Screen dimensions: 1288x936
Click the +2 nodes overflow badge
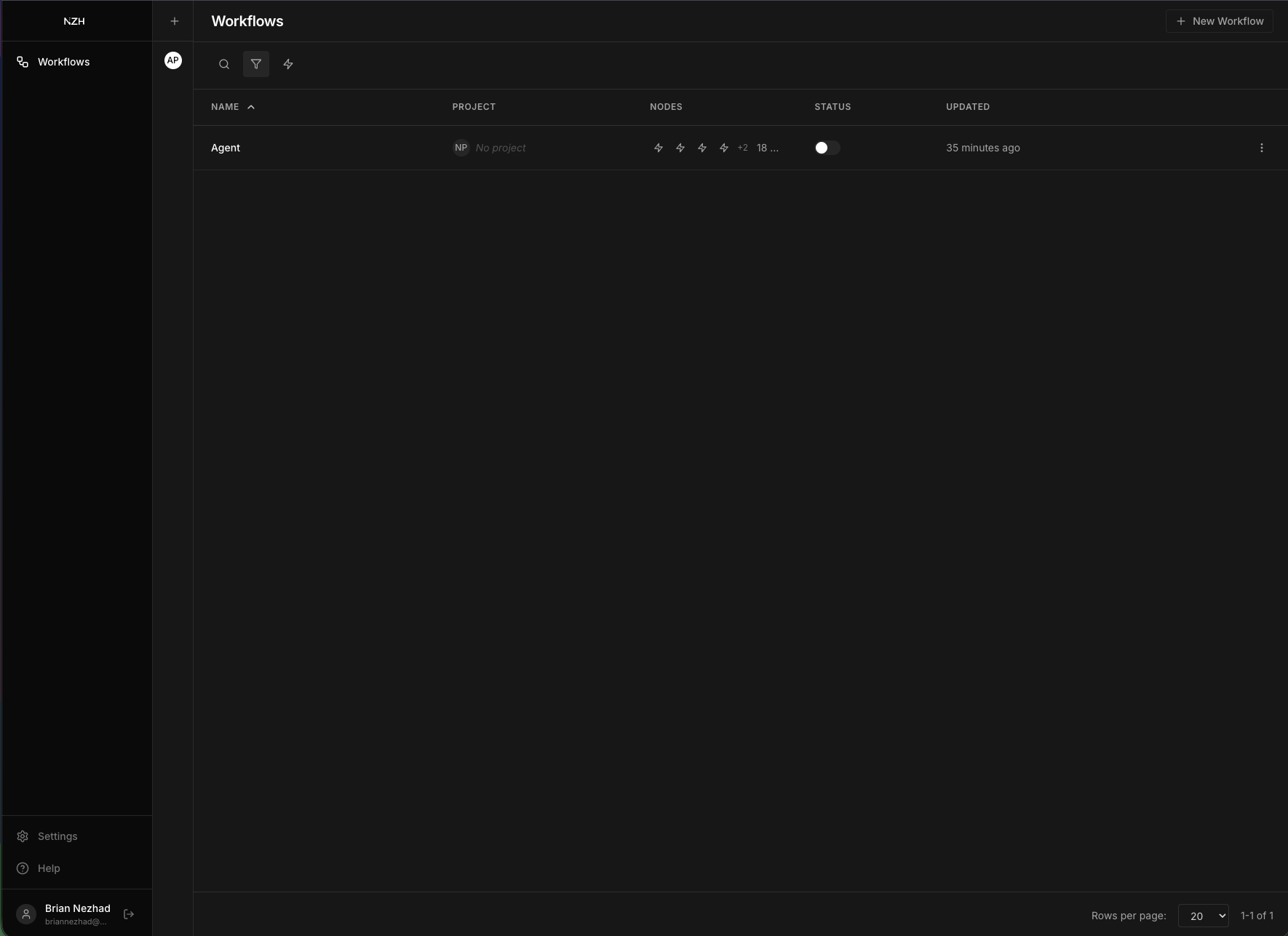743,148
